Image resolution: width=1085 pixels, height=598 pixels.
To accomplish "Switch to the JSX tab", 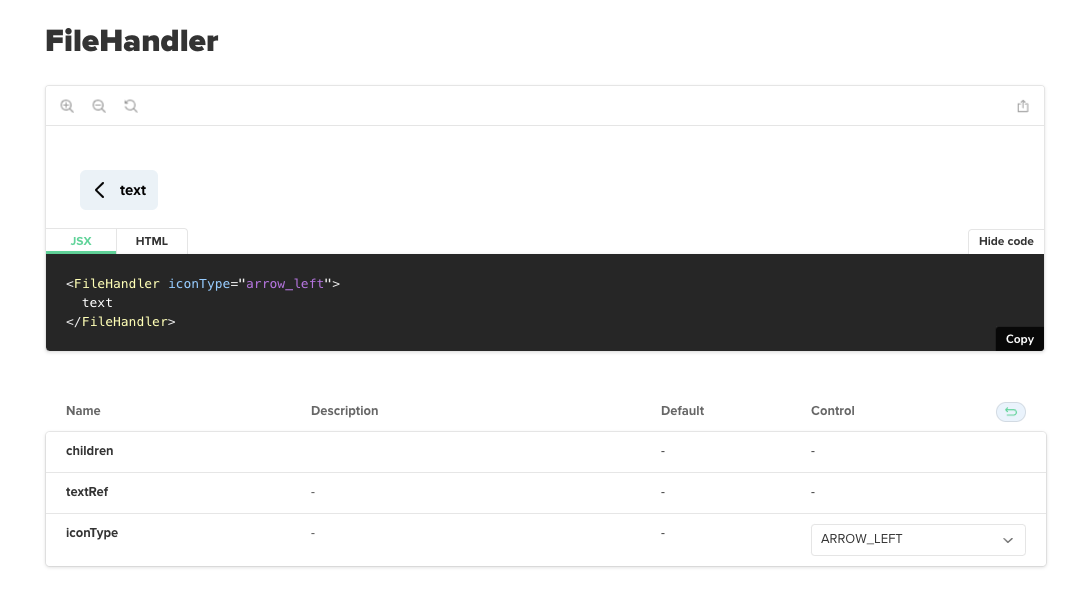I will (x=81, y=241).
